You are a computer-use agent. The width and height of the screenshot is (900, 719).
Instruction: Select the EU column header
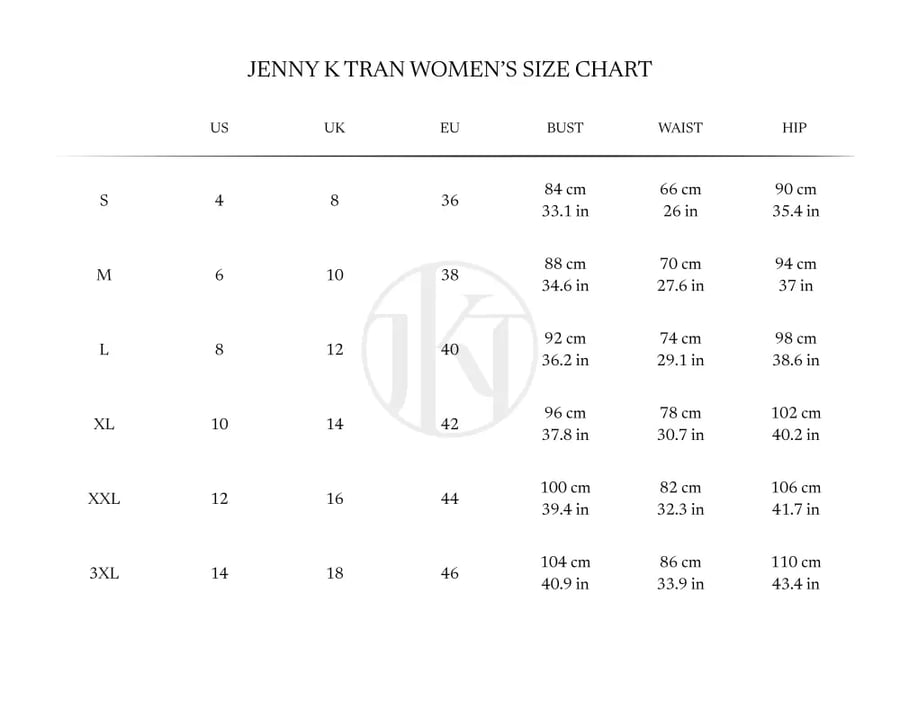click(450, 127)
